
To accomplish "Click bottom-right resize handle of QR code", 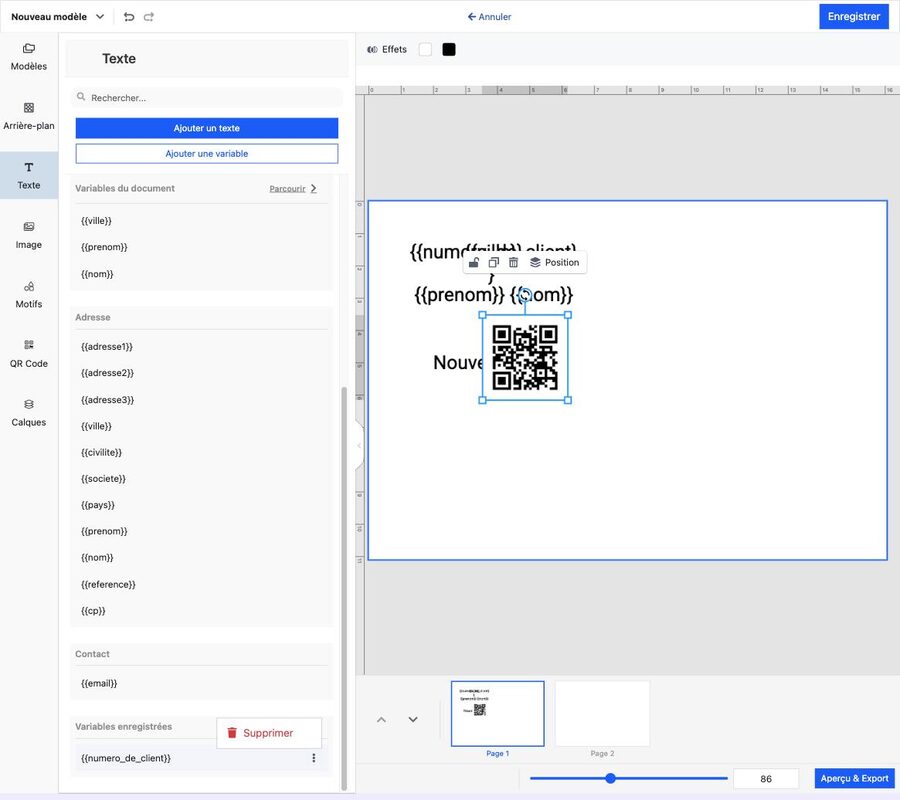I will [568, 401].
